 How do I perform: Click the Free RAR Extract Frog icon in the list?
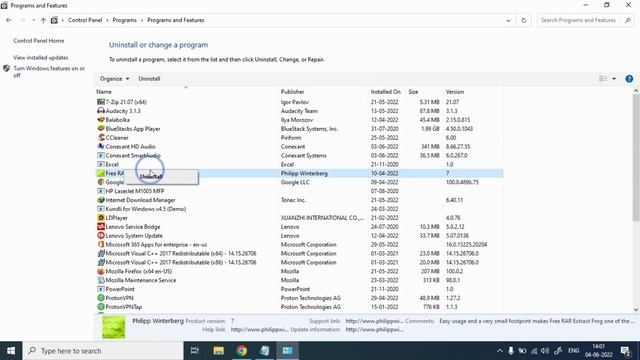pos(101,173)
